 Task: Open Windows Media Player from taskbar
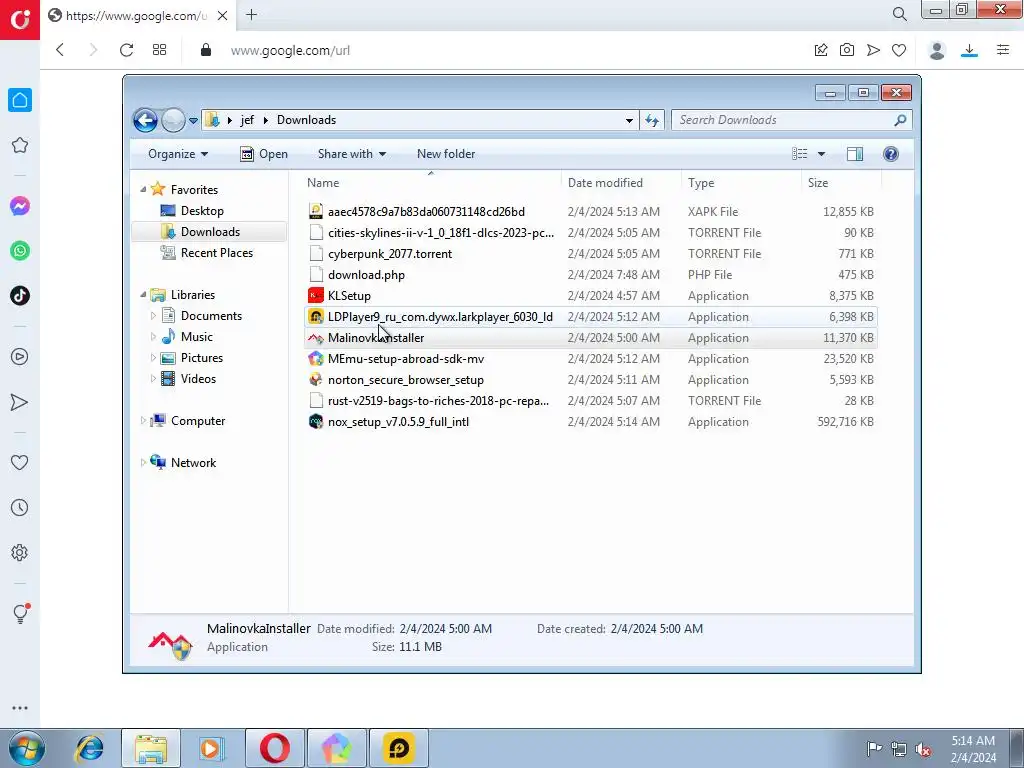[212, 748]
